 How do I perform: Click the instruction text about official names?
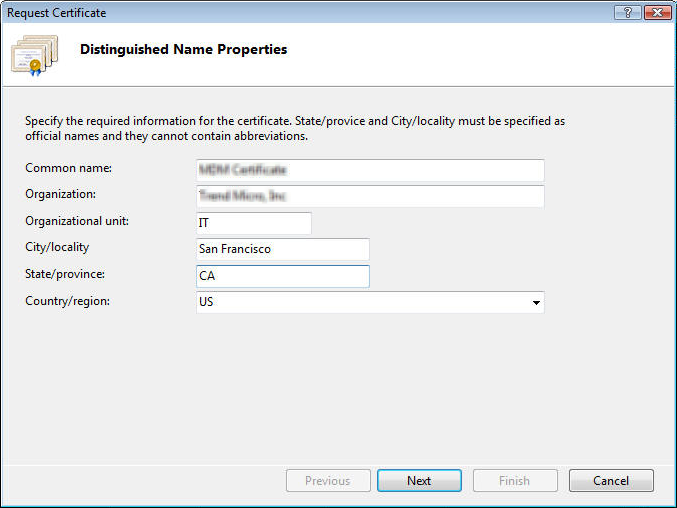click(295, 128)
